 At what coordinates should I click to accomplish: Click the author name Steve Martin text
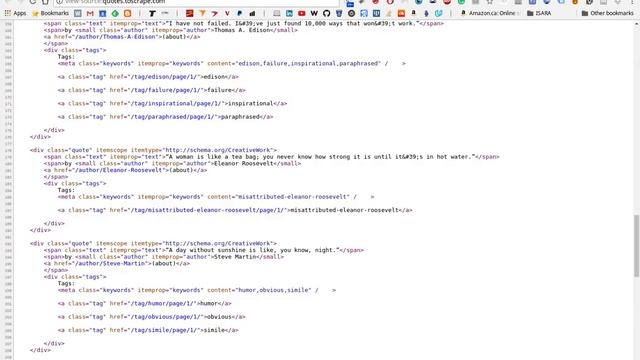(235, 257)
